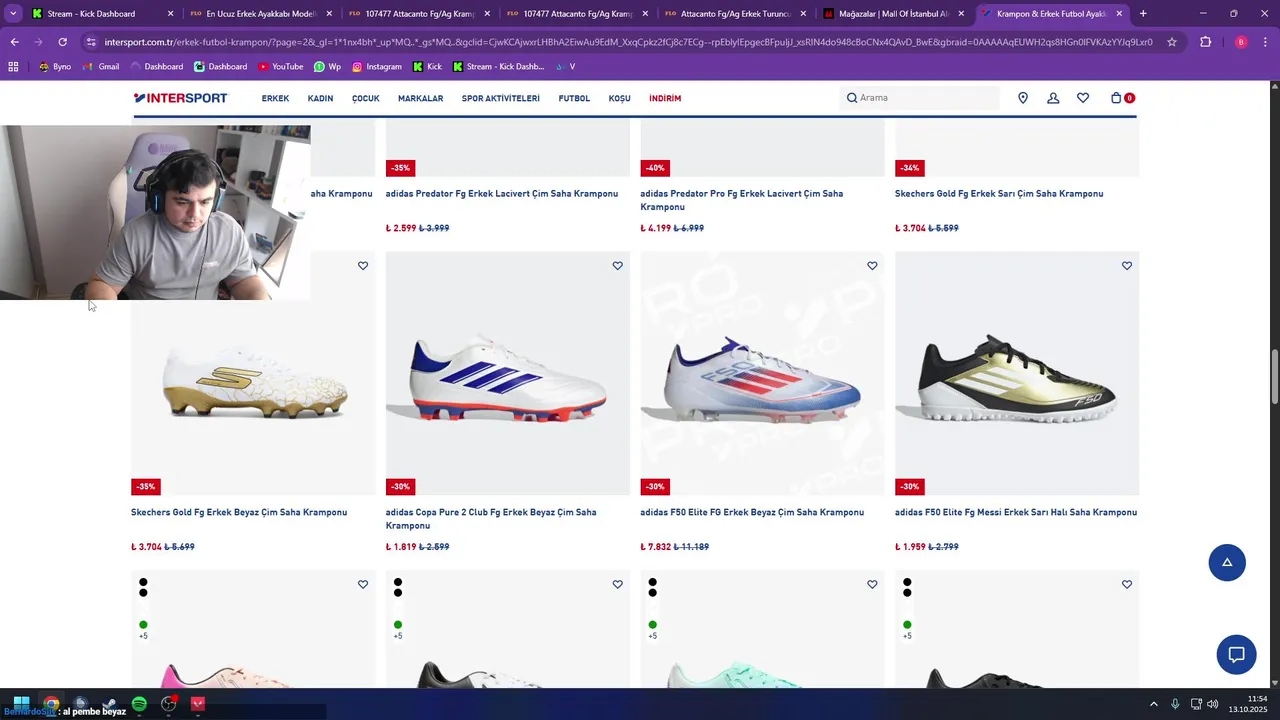Expand the KADIN navigation menu
Image resolution: width=1280 pixels, height=720 pixels.
[x=320, y=98]
